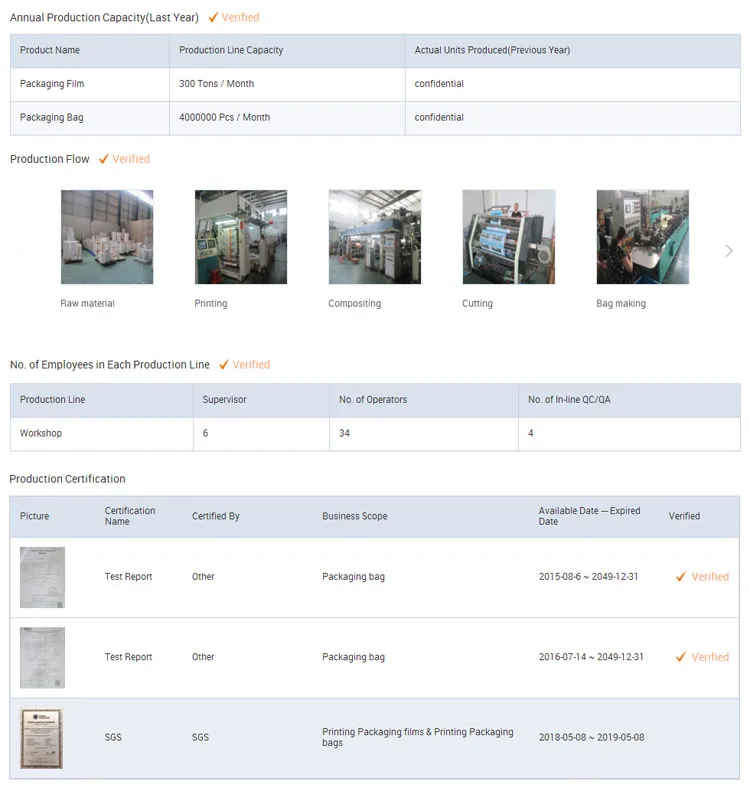Click the 'Cutting' caption

click(478, 303)
